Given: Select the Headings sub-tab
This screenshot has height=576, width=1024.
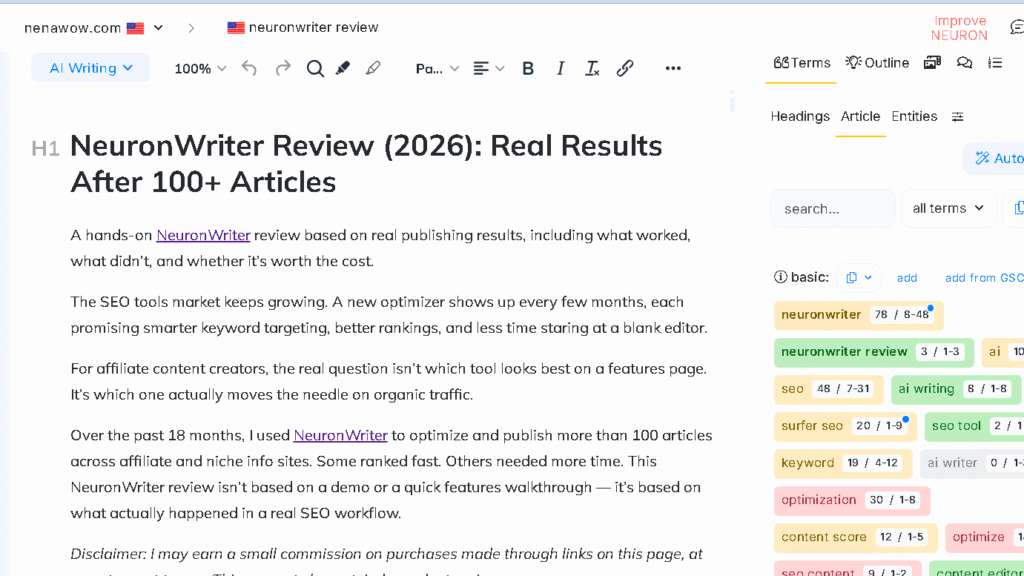Looking at the screenshot, I should pos(800,116).
